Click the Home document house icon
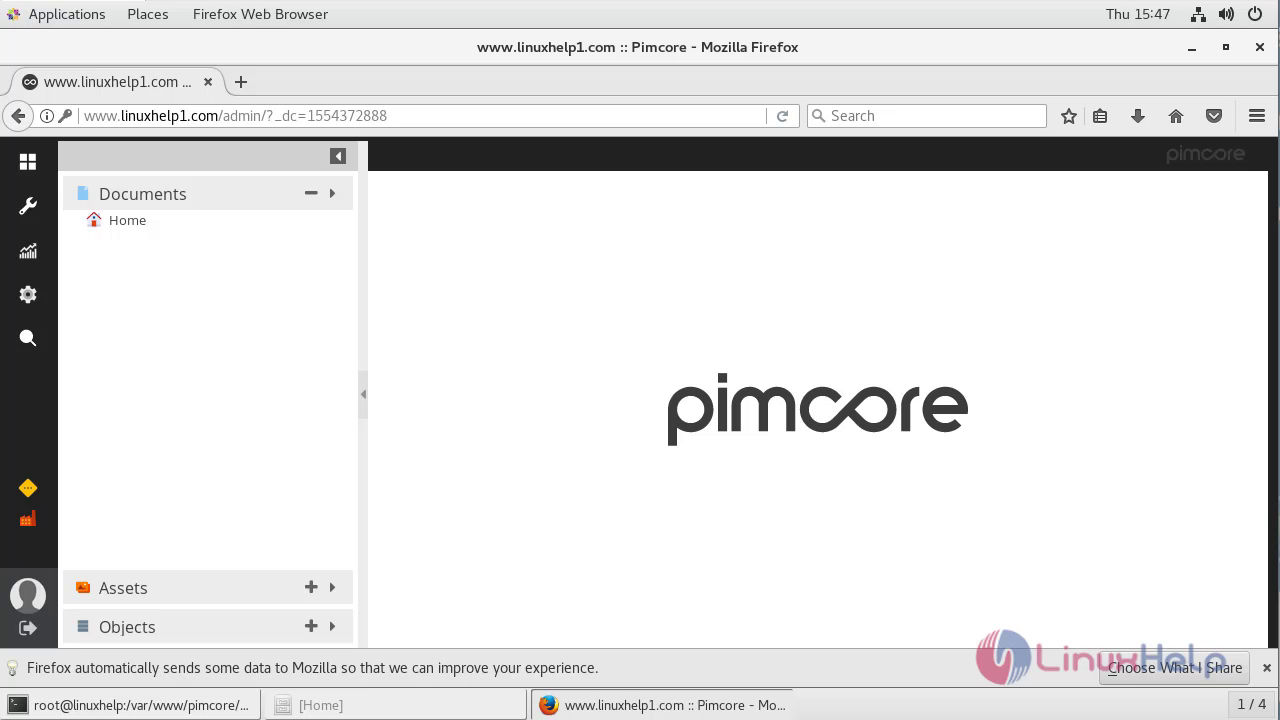This screenshot has height=720, width=1280. pos(94,220)
